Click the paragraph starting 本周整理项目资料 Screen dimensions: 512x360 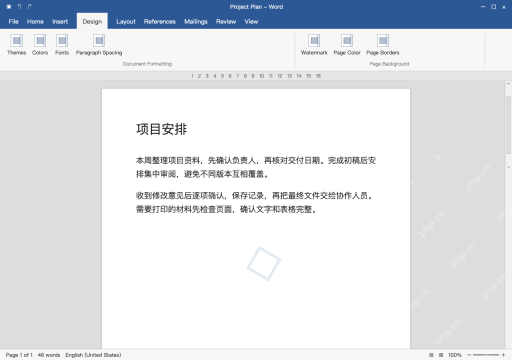click(x=256, y=167)
